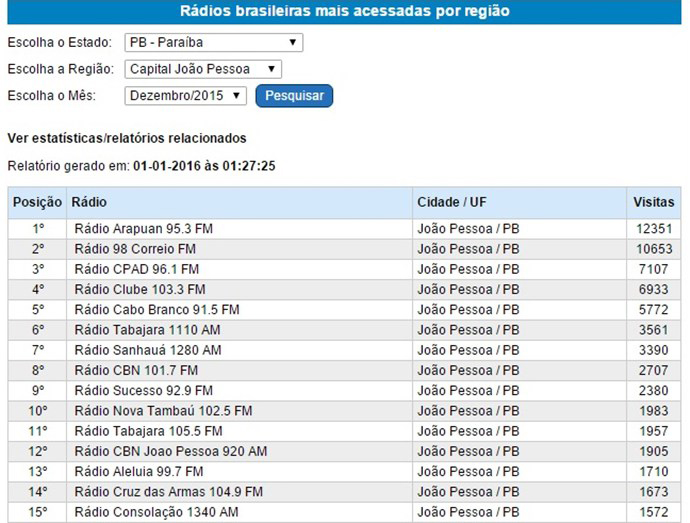690x523 pixels.
Task: Click Rádio Cabo Branco 91.5 FM
Action: pos(157,310)
